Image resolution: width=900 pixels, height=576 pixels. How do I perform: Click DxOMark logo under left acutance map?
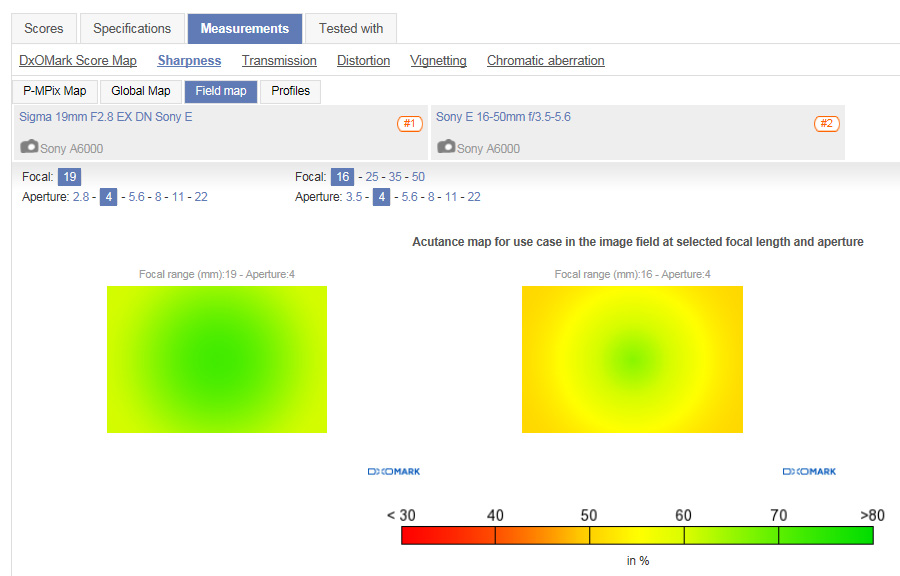pyautogui.click(x=394, y=471)
